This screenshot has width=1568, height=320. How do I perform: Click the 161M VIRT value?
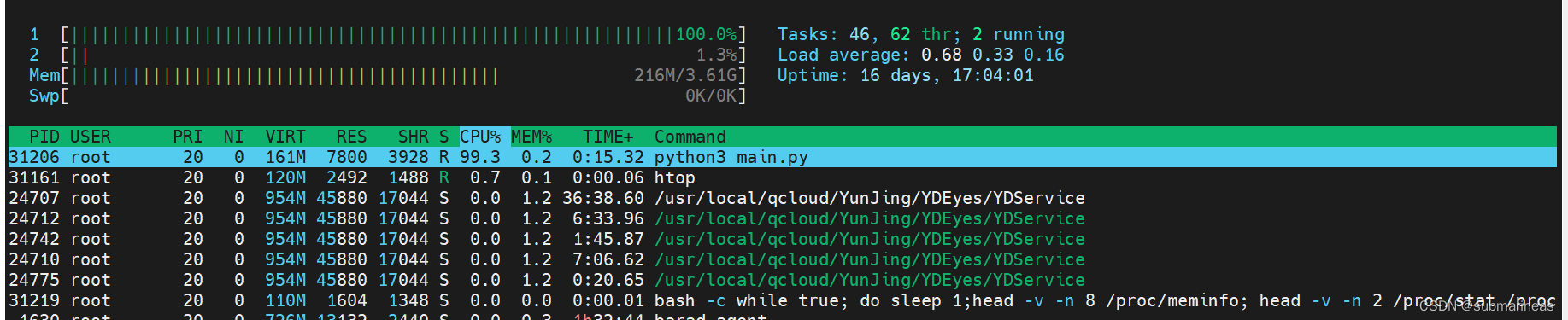(x=285, y=157)
